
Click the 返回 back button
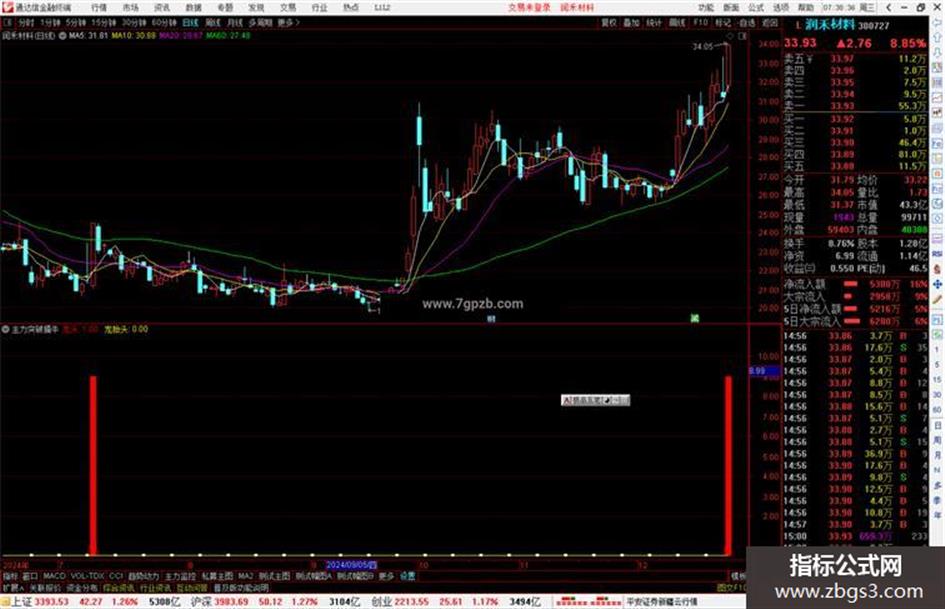(x=770, y=22)
